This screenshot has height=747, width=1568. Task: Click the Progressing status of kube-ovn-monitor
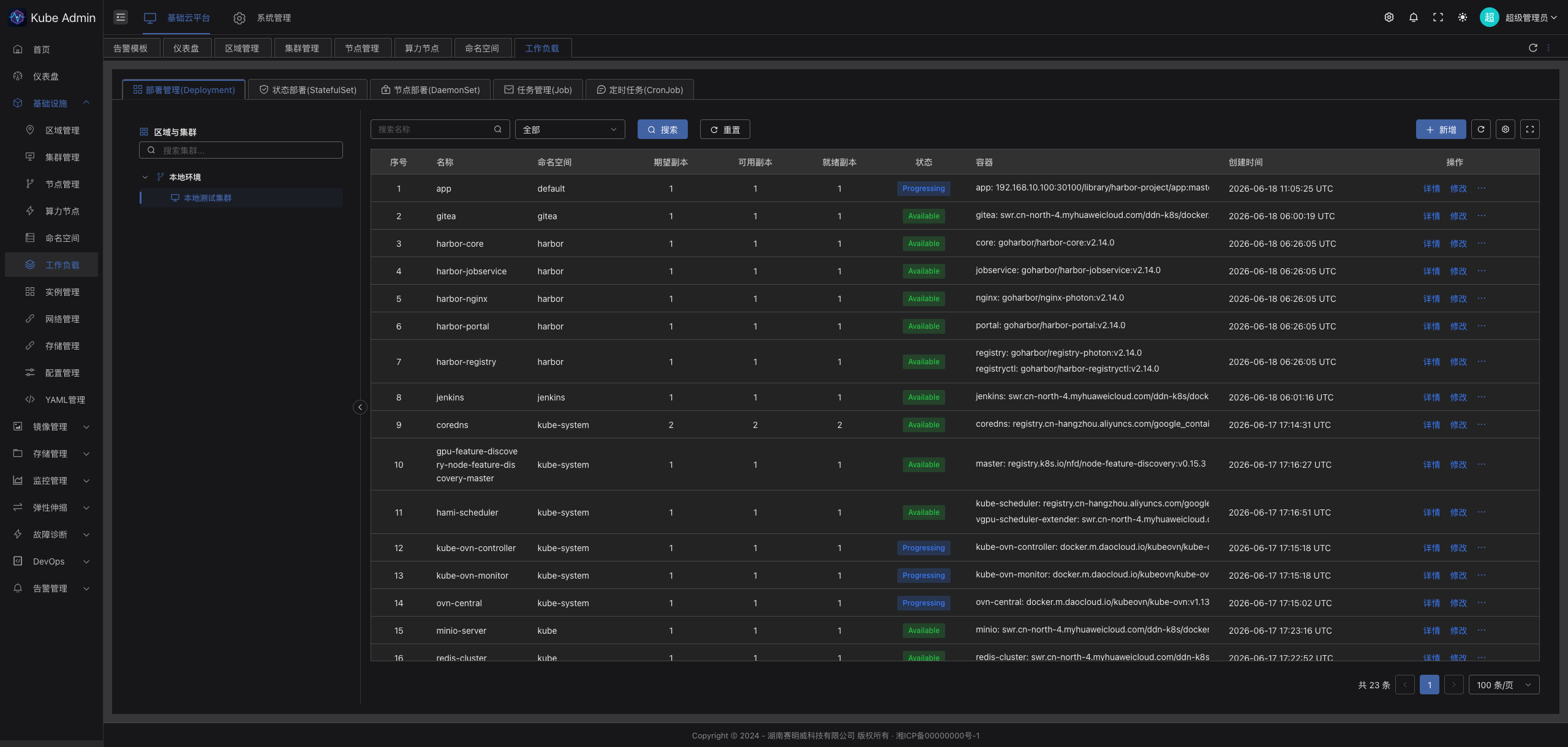[924, 576]
